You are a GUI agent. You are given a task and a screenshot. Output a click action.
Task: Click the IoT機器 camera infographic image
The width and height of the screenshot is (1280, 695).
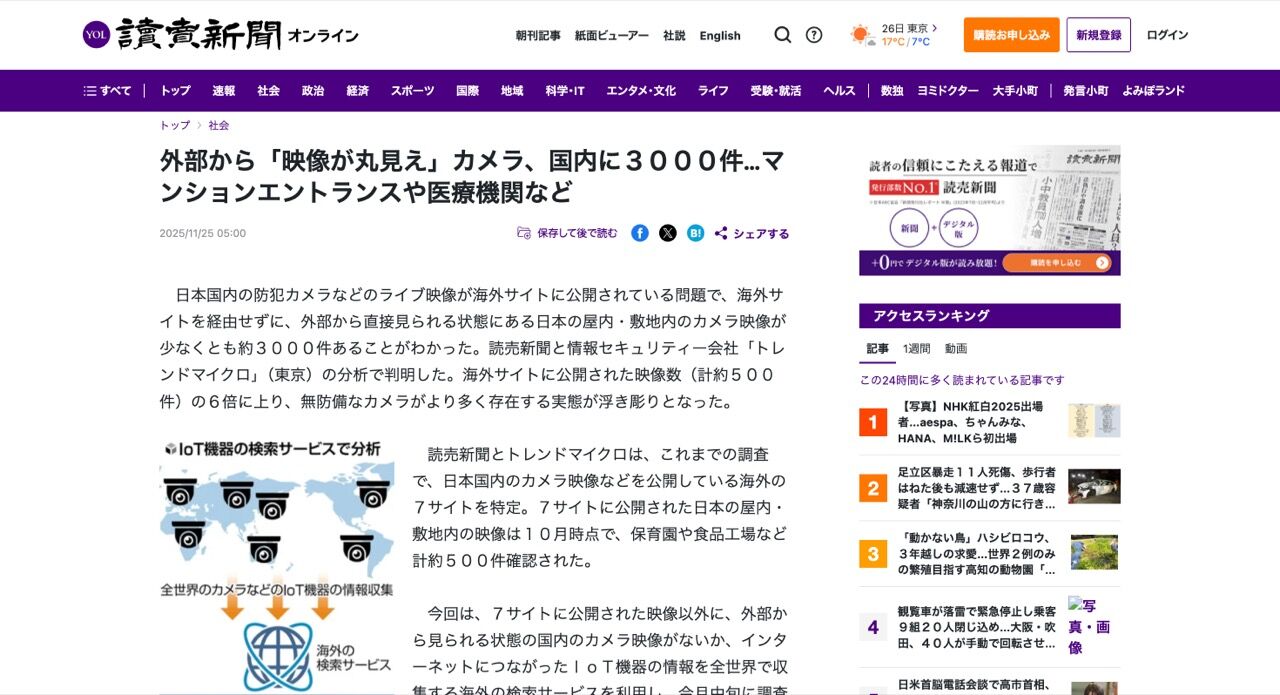(277, 567)
